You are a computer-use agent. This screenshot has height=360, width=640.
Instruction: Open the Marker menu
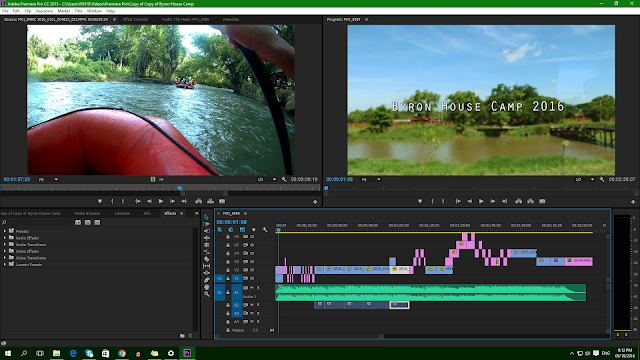(x=63, y=11)
